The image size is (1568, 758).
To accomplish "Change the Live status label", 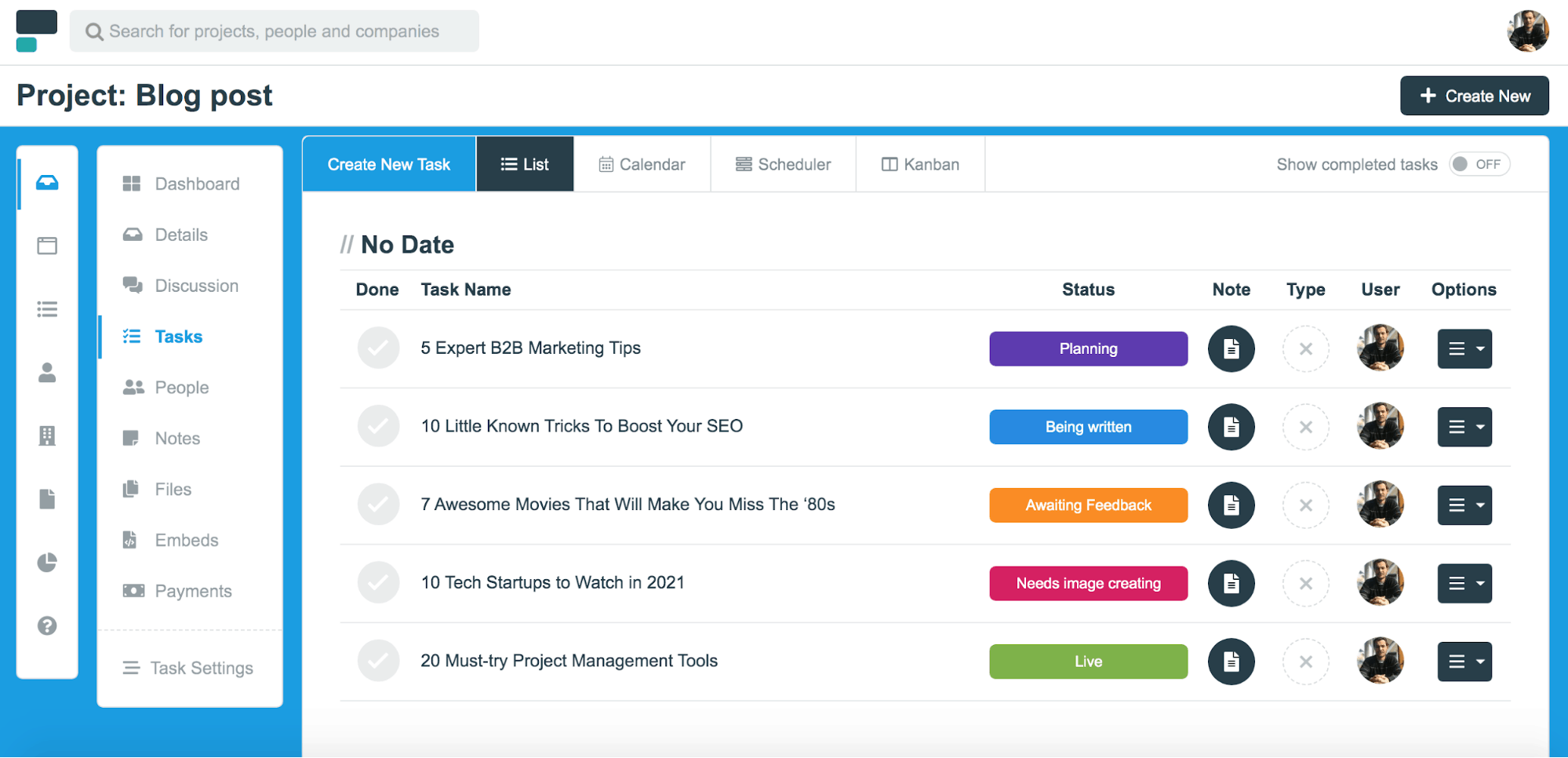I will (1088, 661).
